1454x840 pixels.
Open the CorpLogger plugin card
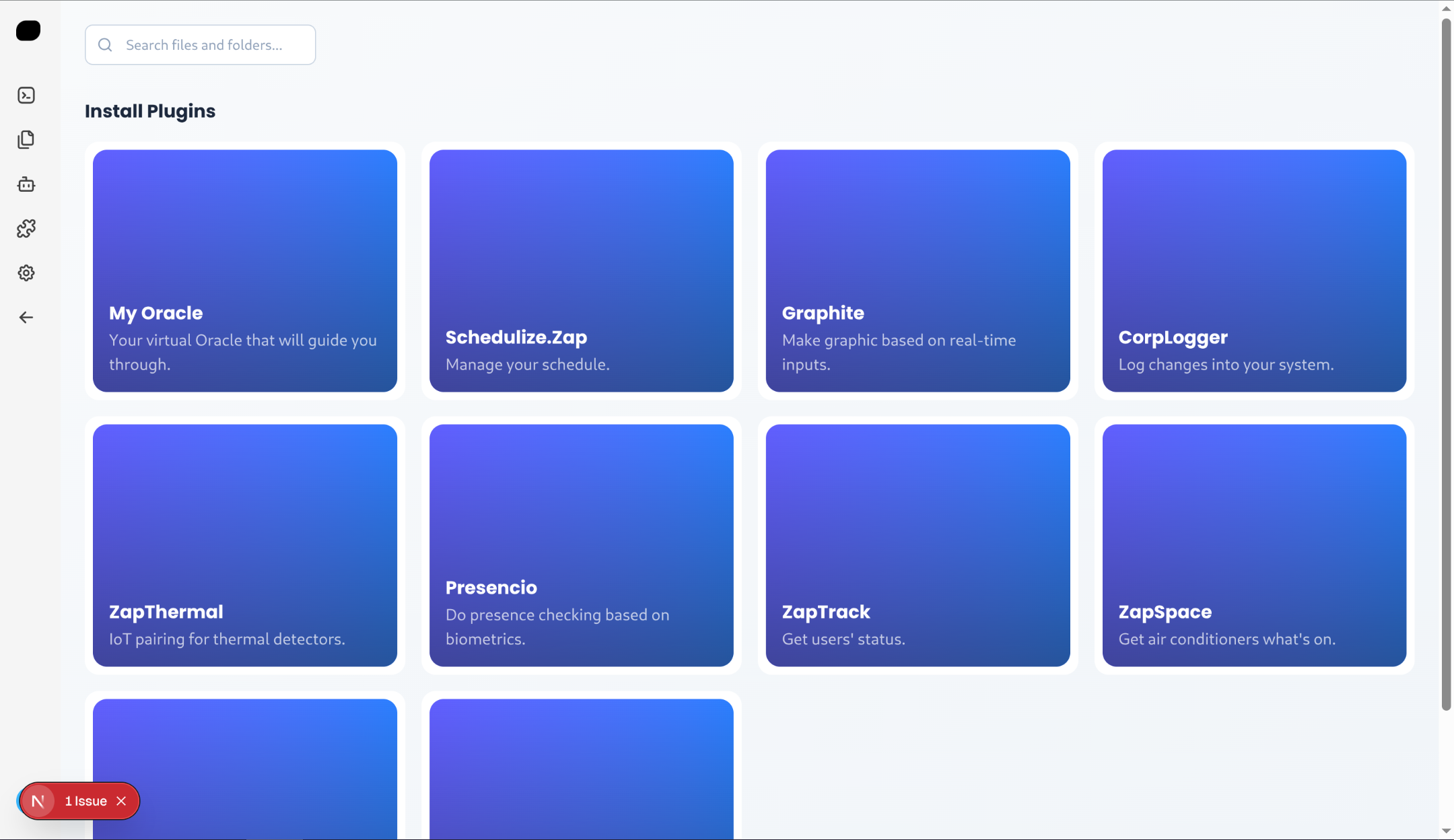[x=1254, y=271]
